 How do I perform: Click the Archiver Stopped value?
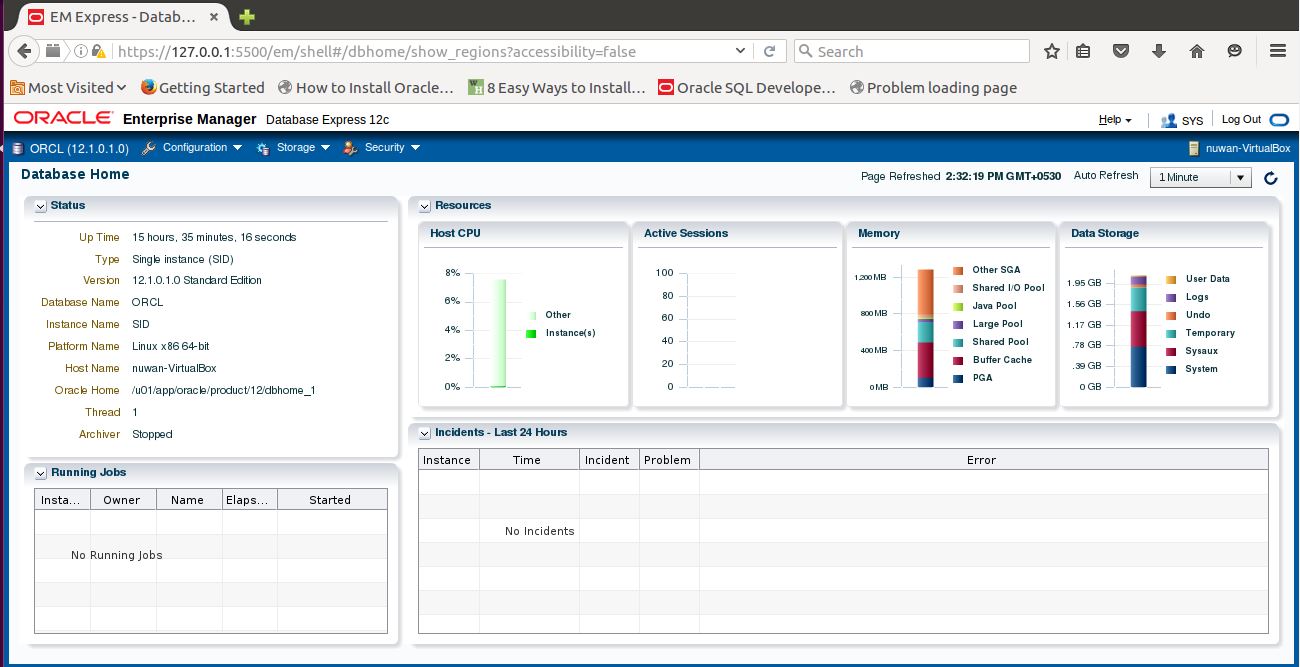(152, 434)
